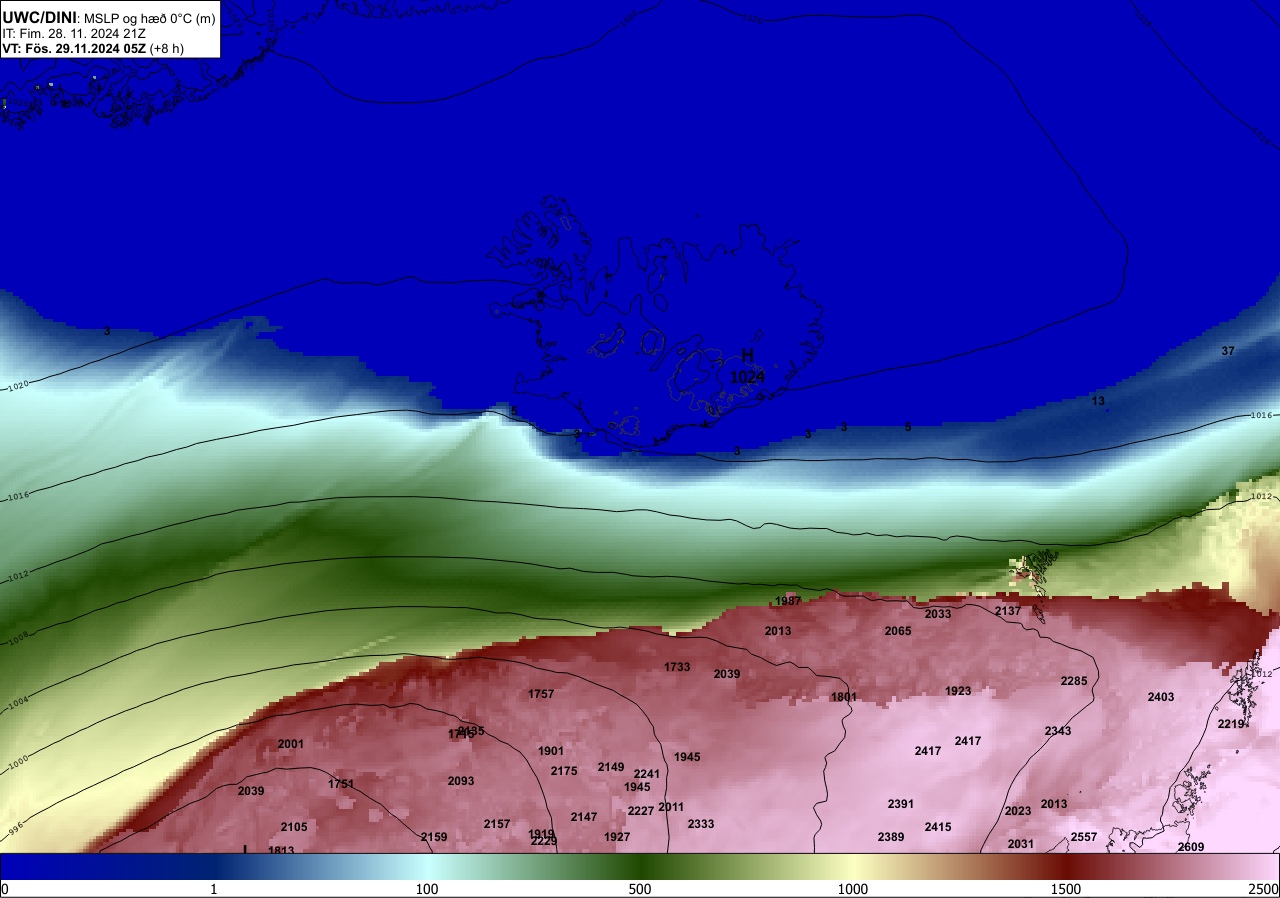Screen dimensions: 1280x898
Task: Click the 1 label on the color scale
Action: point(214,889)
